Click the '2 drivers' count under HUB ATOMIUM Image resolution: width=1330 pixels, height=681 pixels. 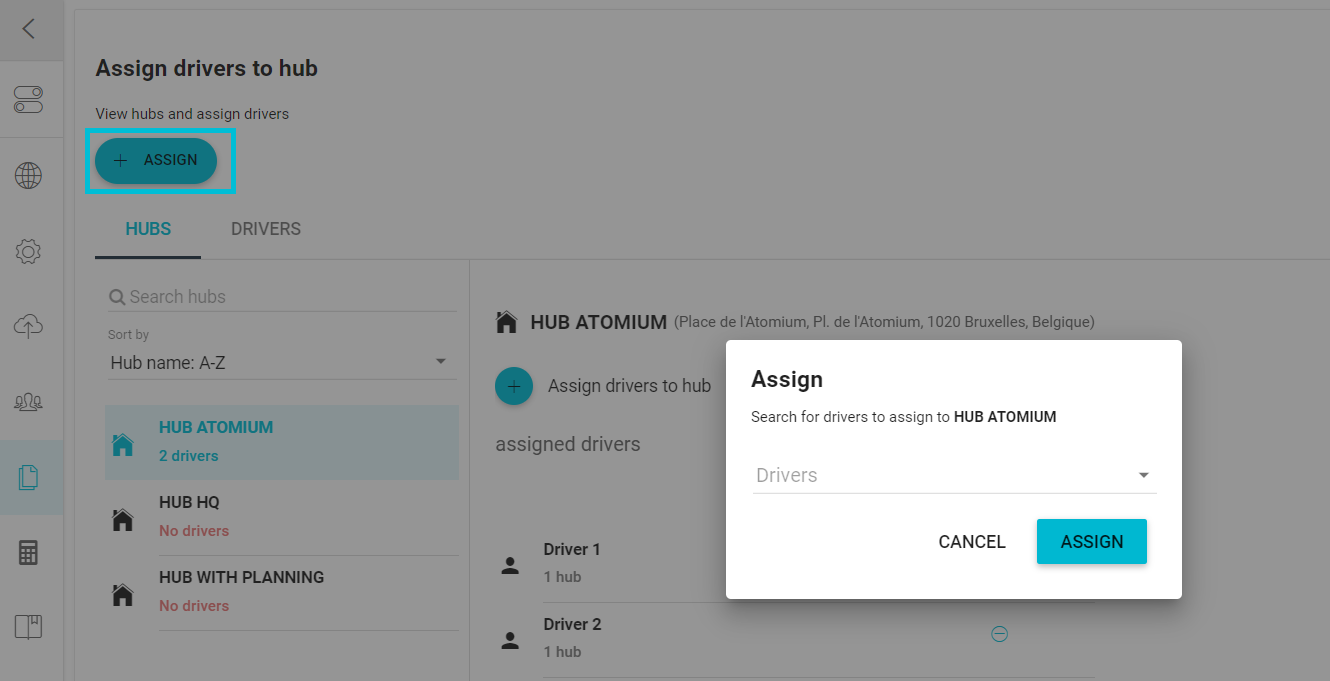188,456
